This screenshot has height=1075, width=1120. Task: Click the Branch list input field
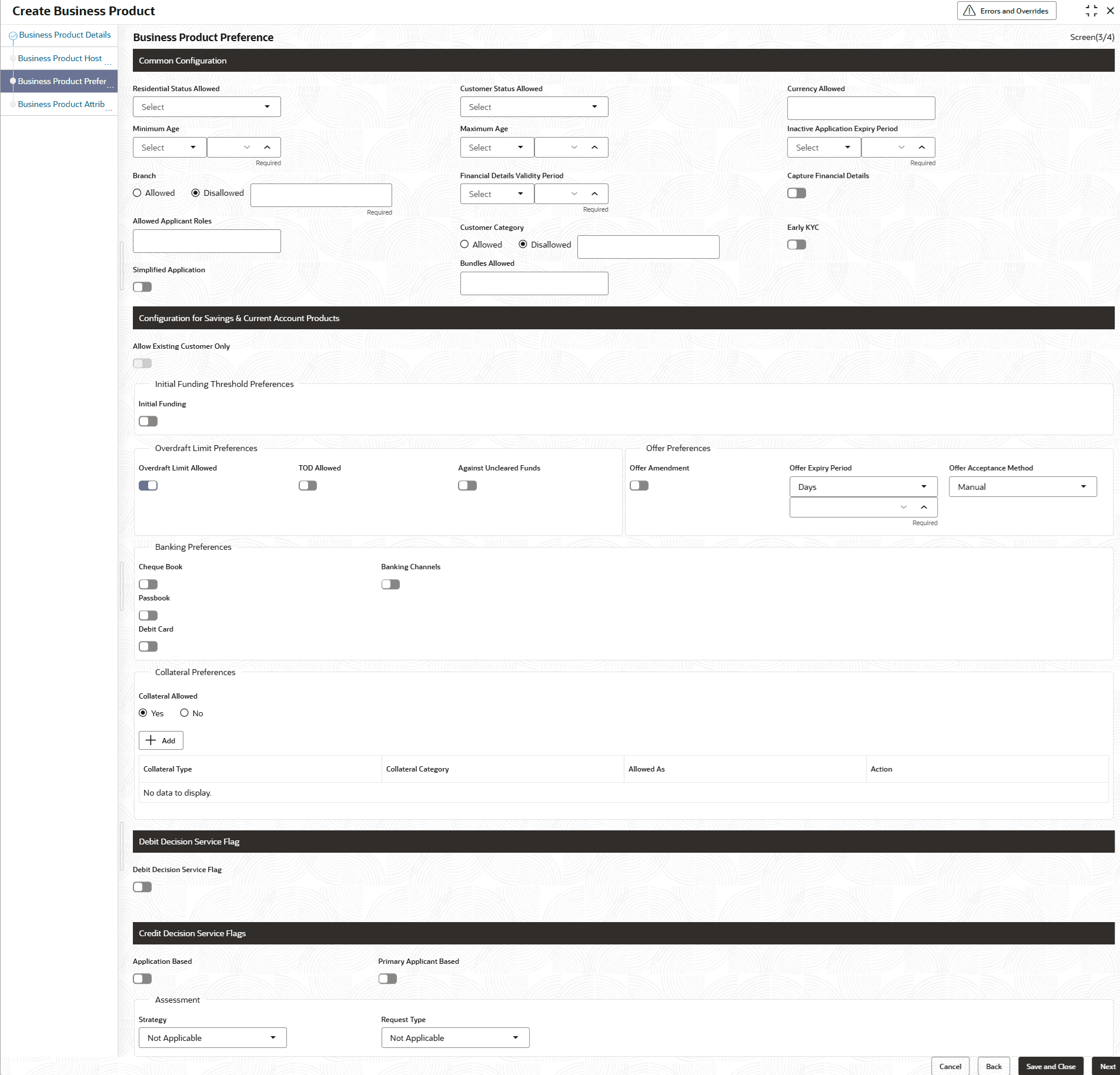pos(321,195)
